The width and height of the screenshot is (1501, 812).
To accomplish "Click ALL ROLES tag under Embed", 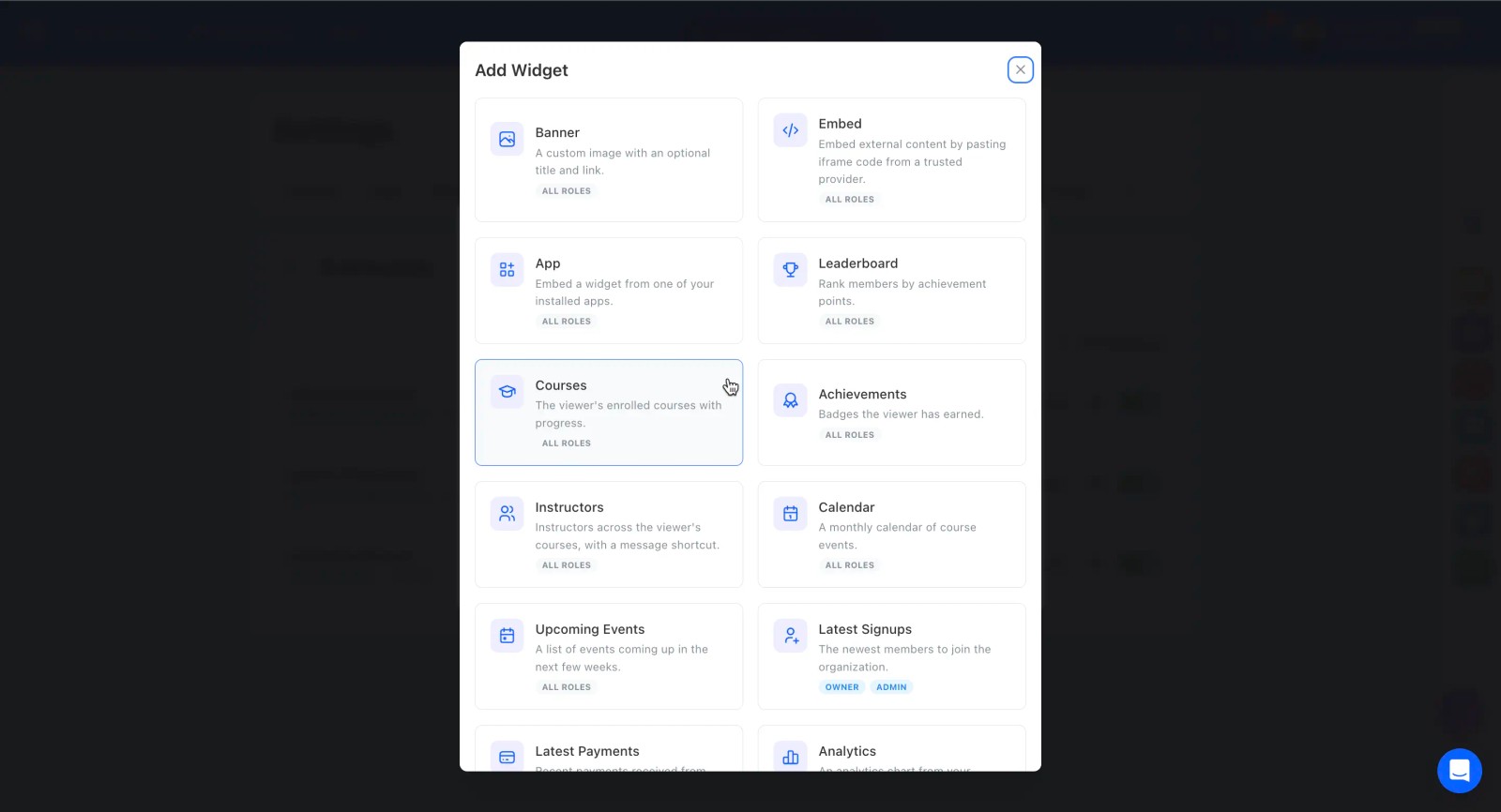I will click(x=850, y=200).
